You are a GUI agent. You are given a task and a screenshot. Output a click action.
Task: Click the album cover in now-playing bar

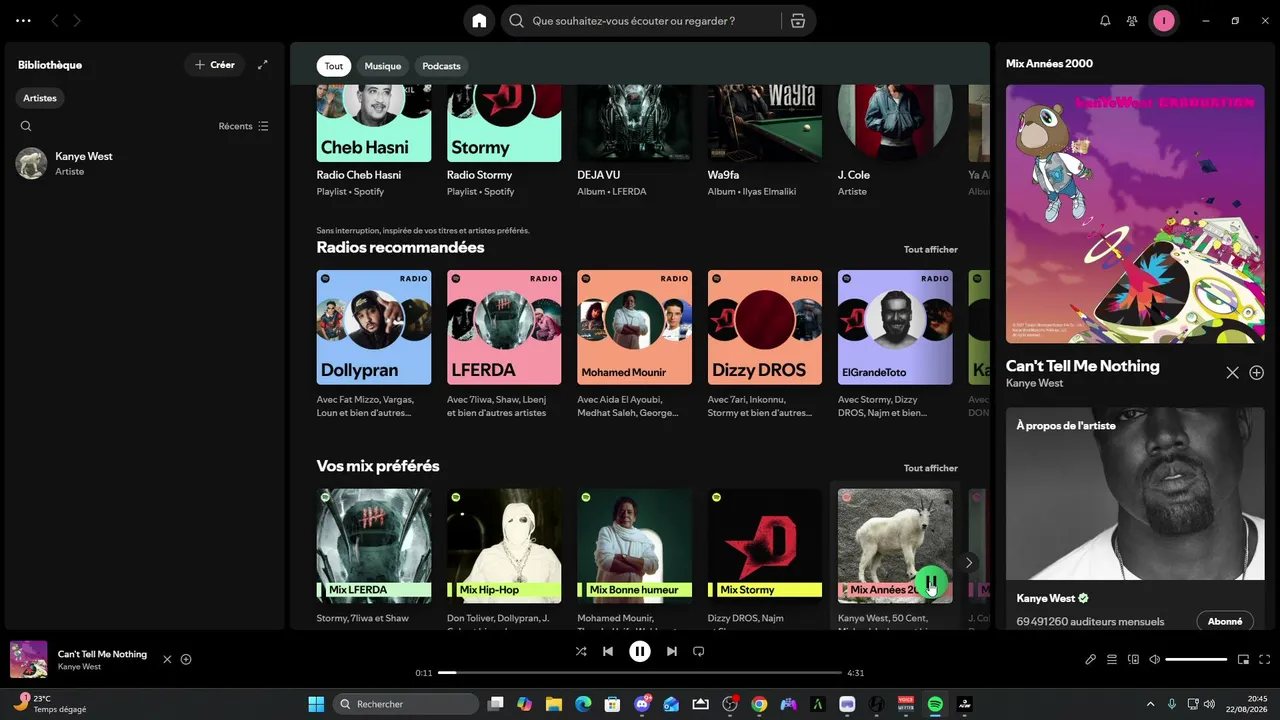(29, 659)
